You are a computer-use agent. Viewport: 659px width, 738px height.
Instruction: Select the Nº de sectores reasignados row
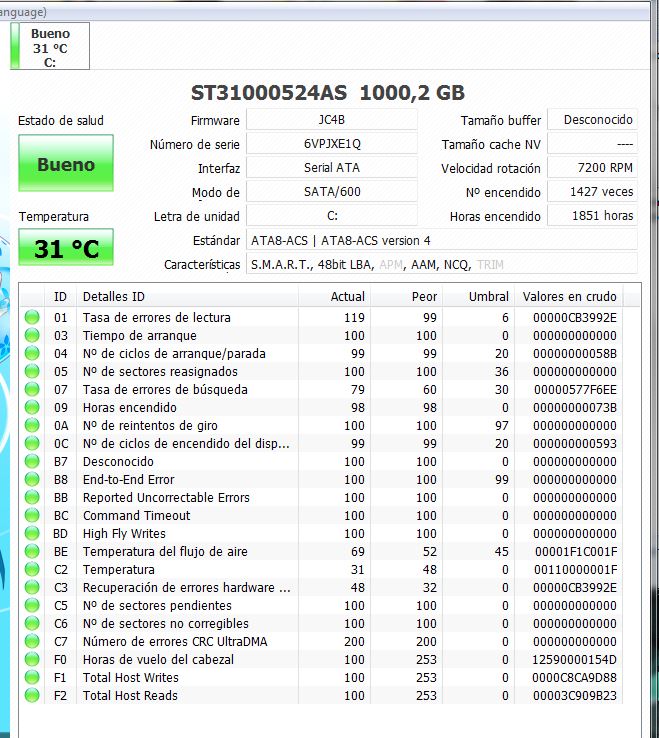pos(321,371)
